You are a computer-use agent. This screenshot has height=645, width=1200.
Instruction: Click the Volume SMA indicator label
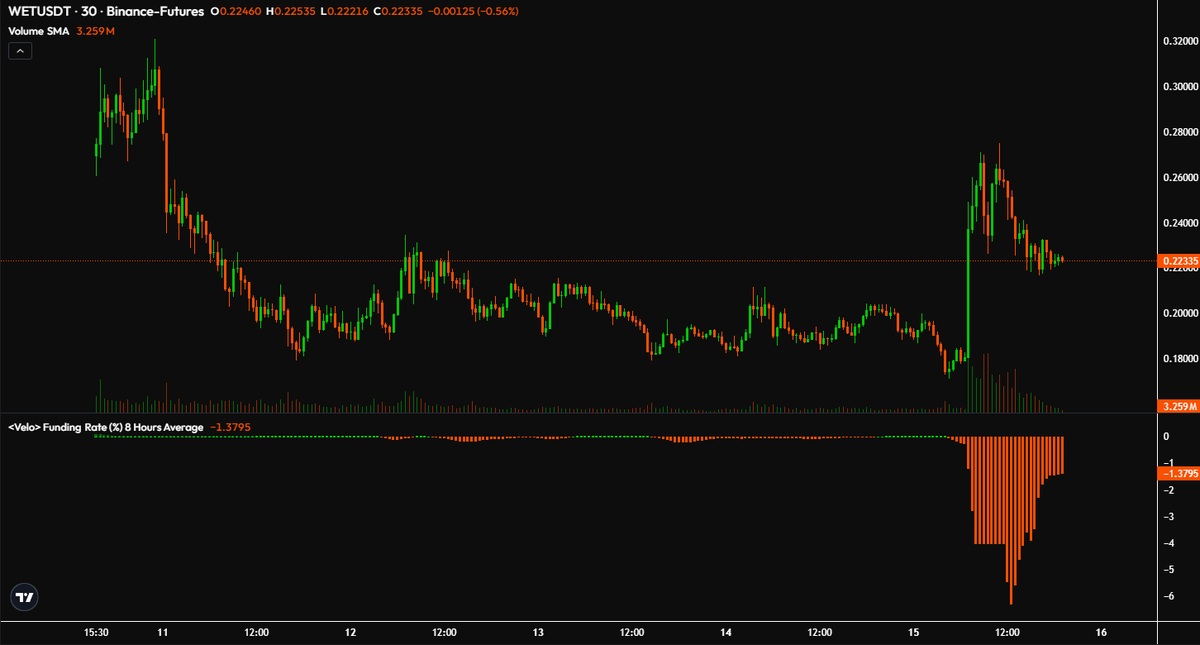39,31
